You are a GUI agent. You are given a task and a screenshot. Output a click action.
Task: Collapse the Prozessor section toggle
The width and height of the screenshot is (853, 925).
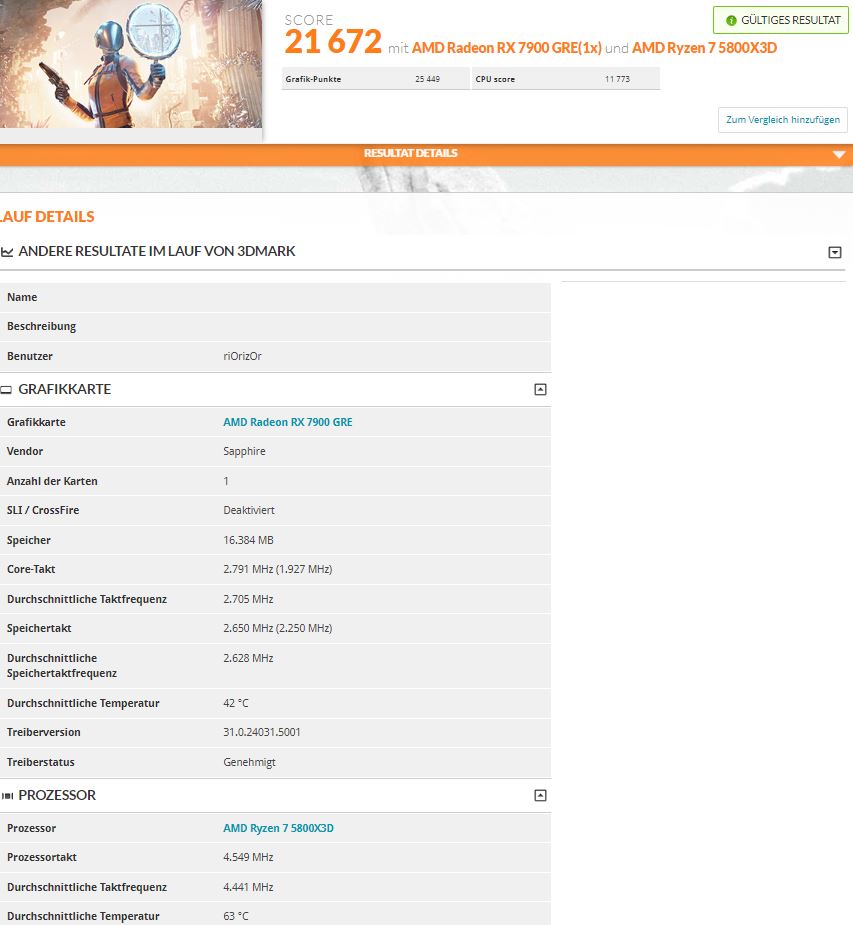(x=540, y=795)
